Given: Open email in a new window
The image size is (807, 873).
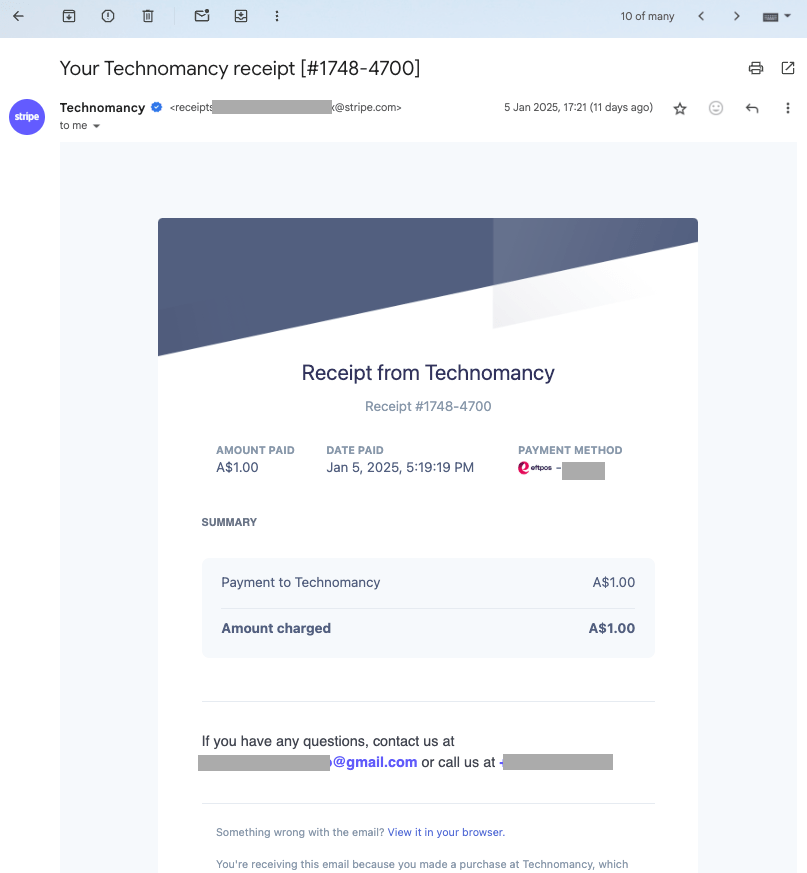Looking at the screenshot, I should click(788, 68).
